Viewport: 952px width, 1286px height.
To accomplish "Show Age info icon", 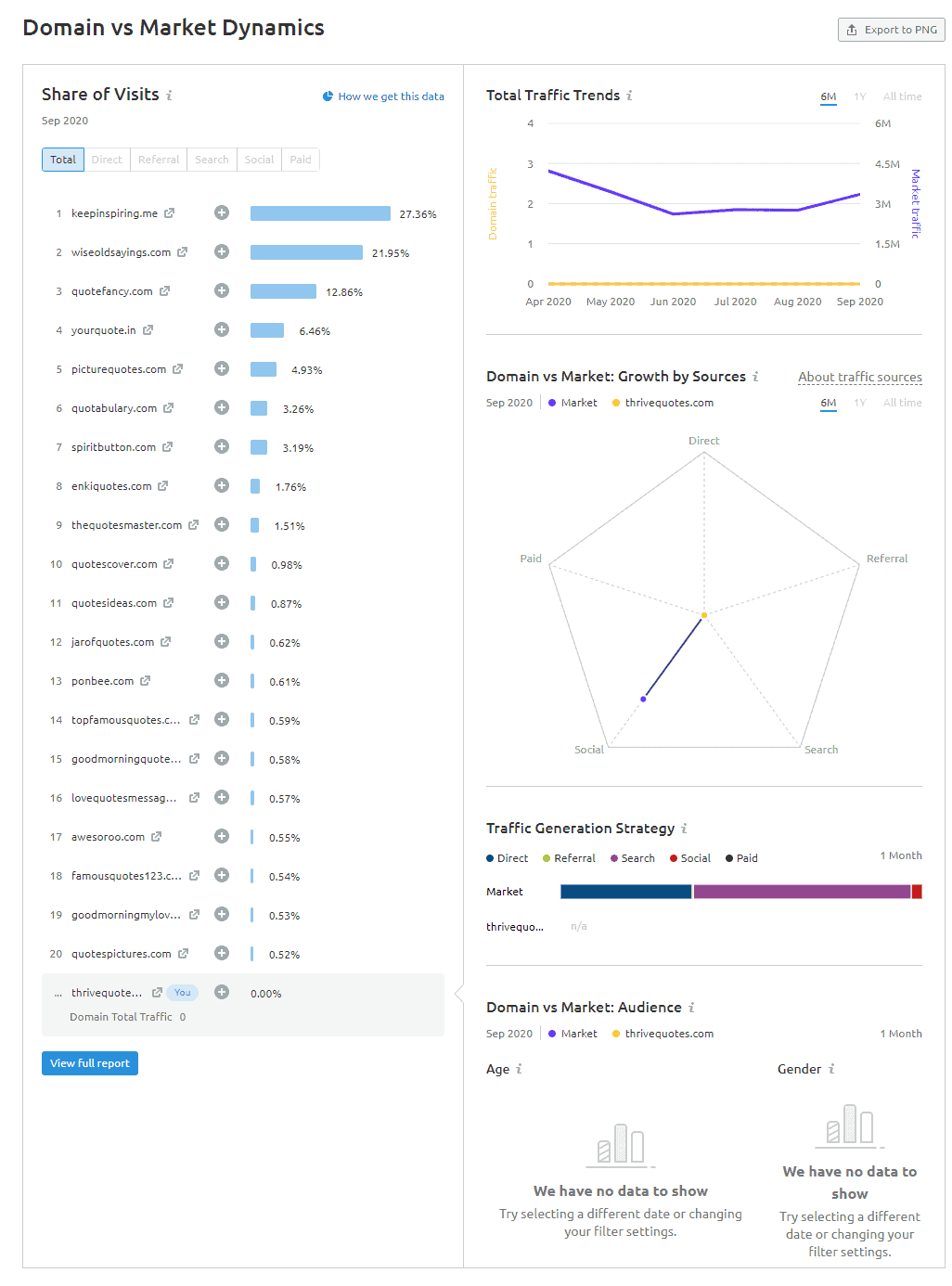I will (519, 1069).
